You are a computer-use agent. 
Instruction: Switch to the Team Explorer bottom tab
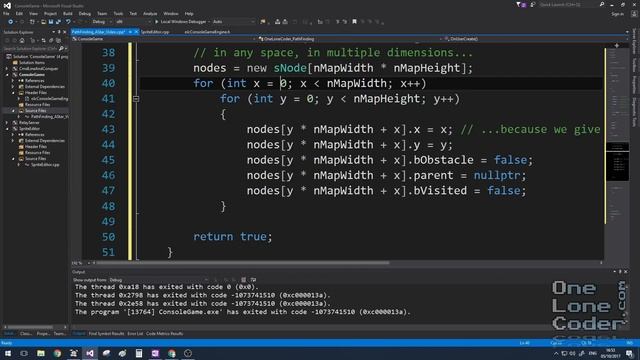[x=60, y=333]
